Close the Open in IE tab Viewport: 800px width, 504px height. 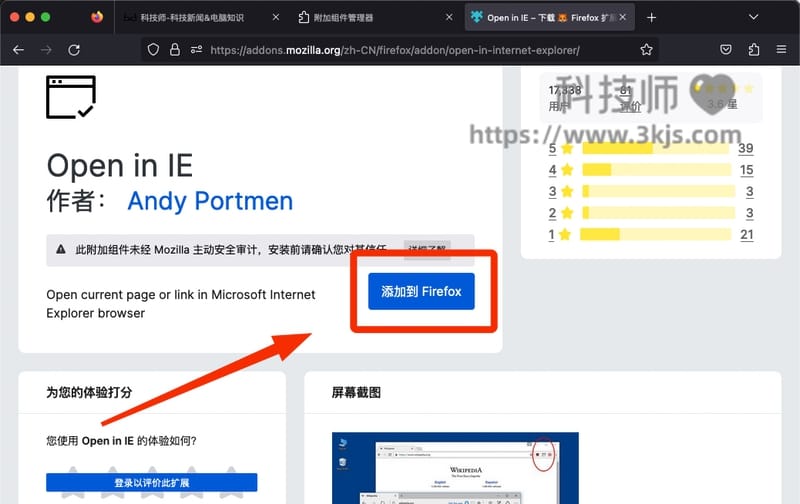(x=623, y=17)
